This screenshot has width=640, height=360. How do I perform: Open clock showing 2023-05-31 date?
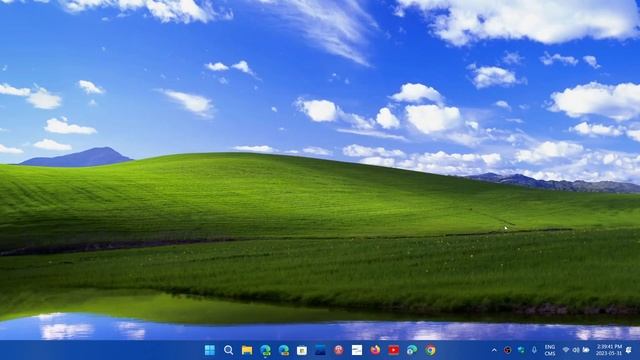pyautogui.click(x=609, y=350)
